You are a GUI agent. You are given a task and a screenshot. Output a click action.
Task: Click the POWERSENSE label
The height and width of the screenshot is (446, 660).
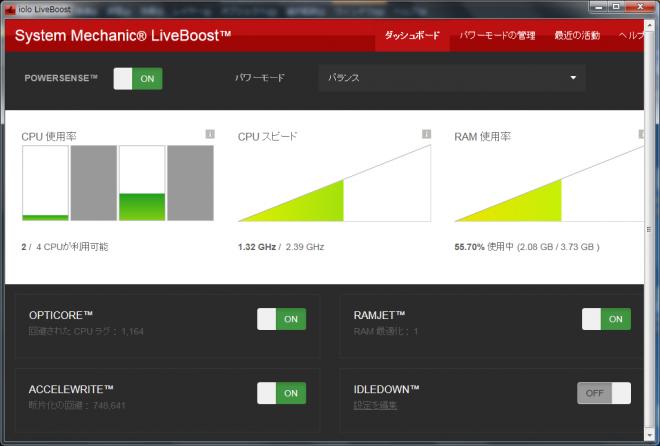61,78
